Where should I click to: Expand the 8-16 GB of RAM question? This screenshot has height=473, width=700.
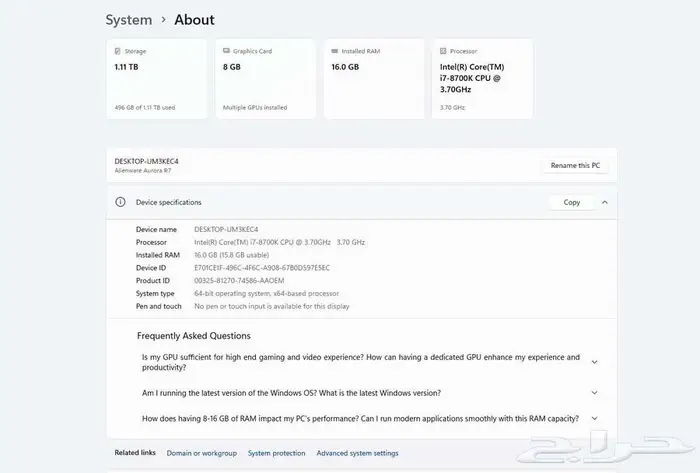click(x=595, y=418)
